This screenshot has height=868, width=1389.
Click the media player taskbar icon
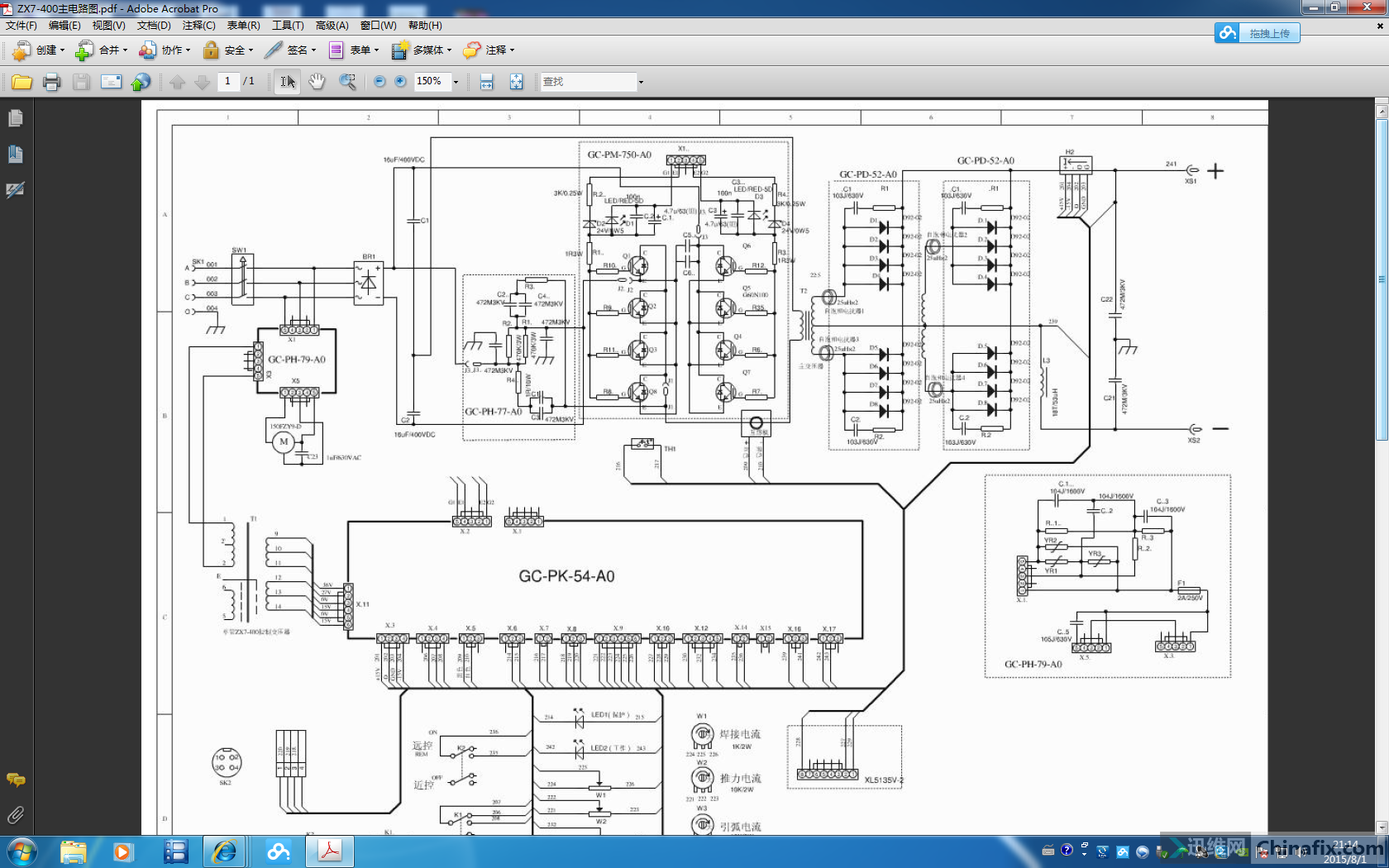tap(122, 851)
